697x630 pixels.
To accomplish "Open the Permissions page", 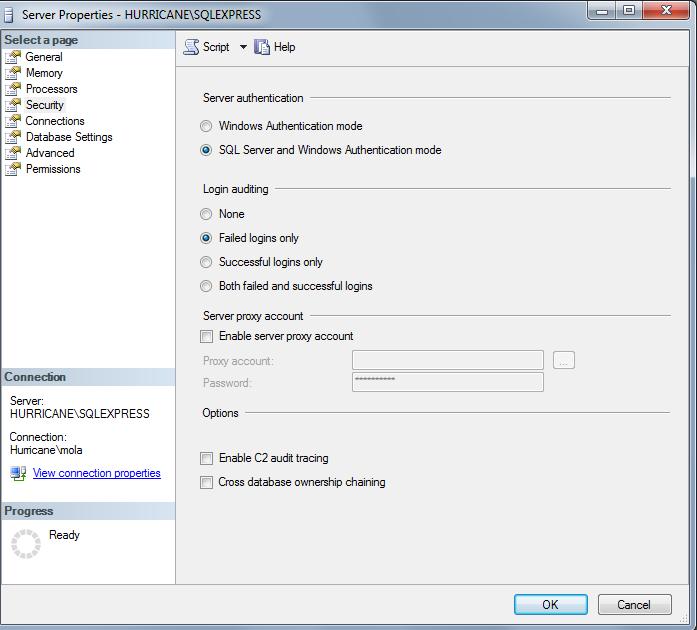I will (x=53, y=169).
